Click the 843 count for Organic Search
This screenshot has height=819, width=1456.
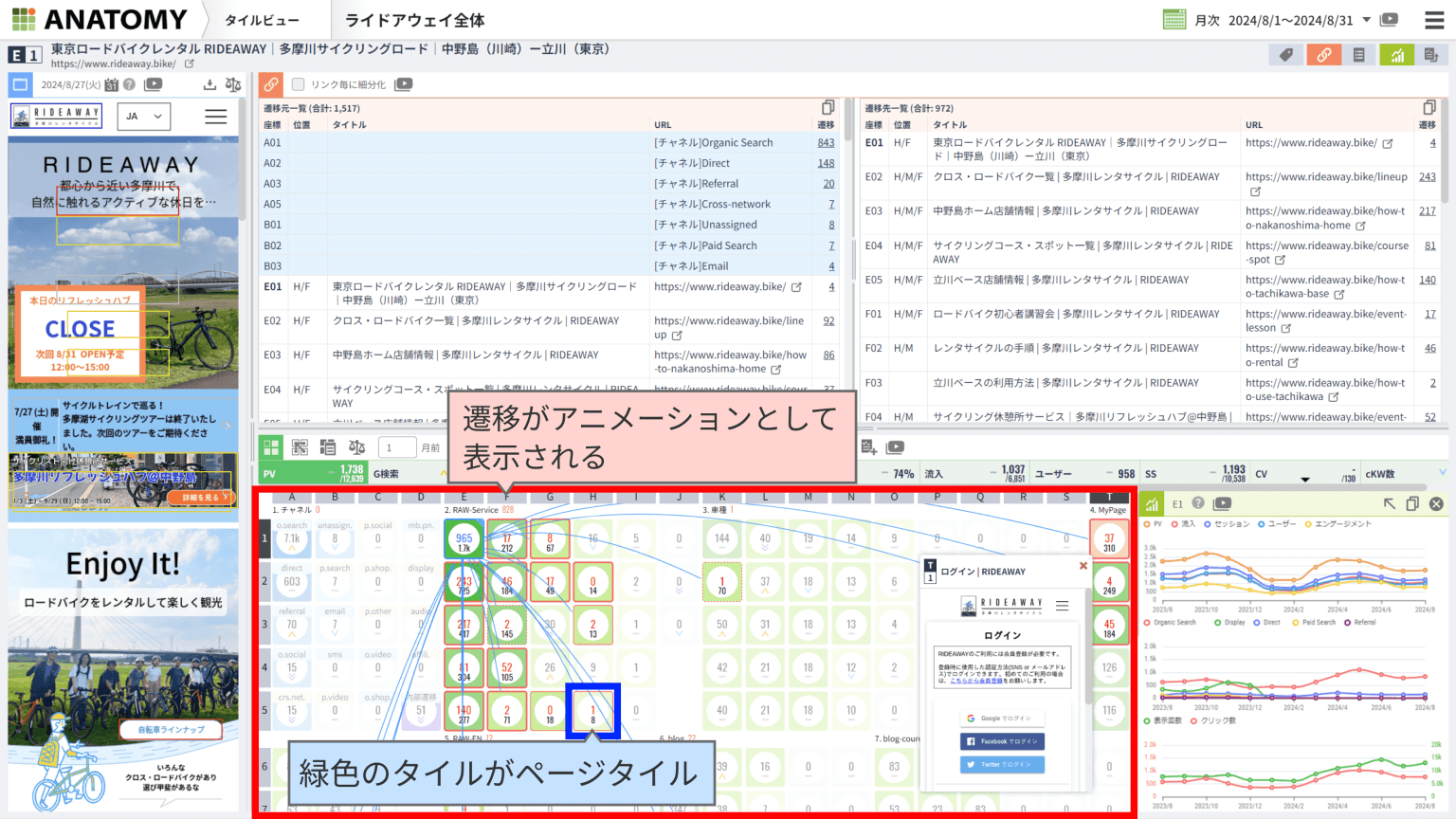(826, 143)
